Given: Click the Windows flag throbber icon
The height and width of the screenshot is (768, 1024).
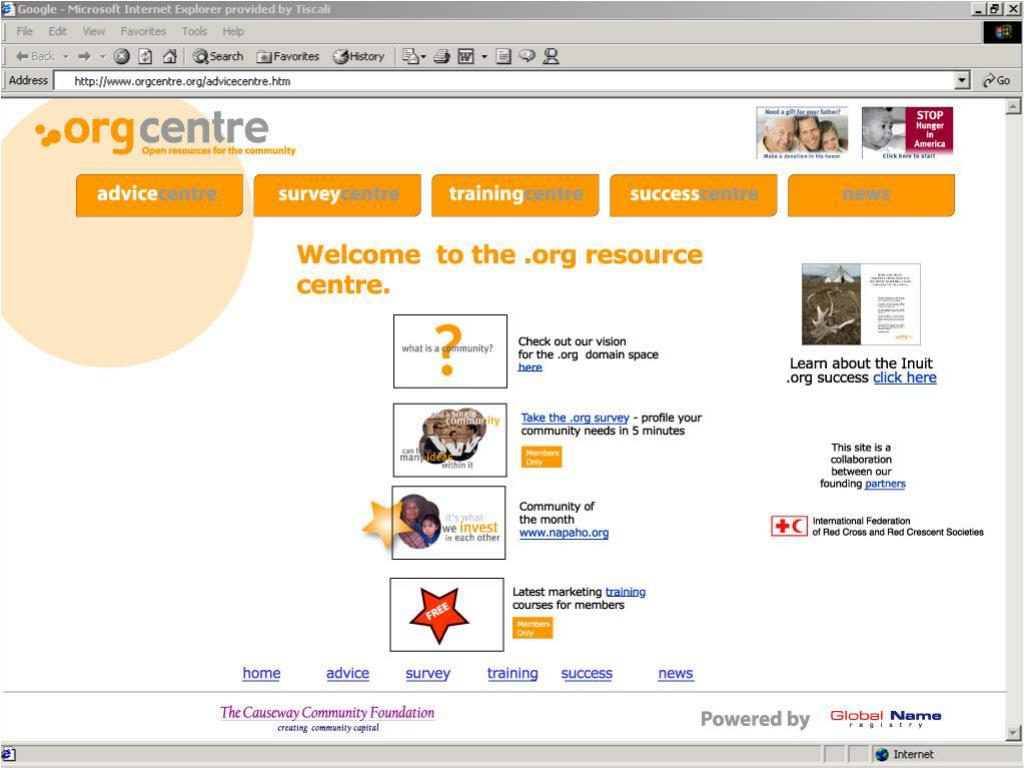Looking at the screenshot, I should tap(1002, 31).
